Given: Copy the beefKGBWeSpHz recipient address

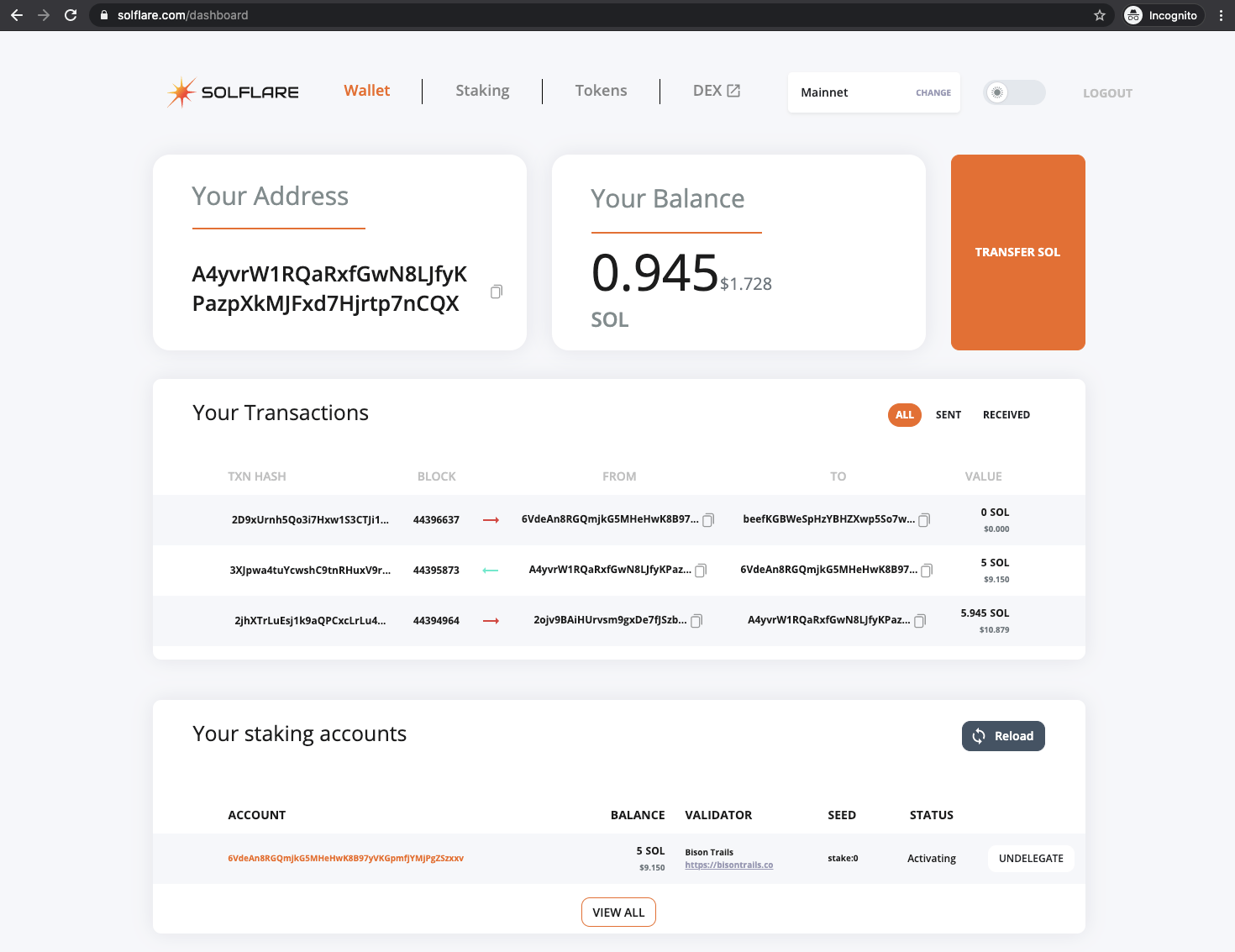Looking at the screenshot, I should [924, 520].
